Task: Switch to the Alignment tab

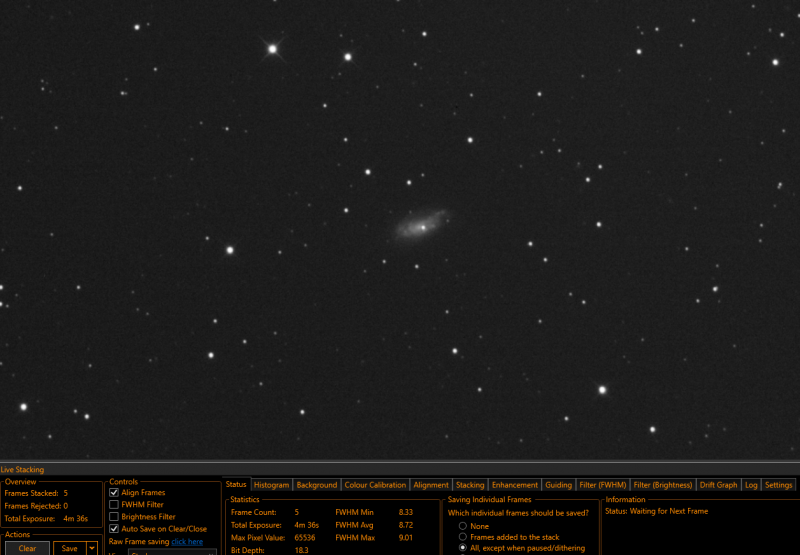Action: [431, 485]
